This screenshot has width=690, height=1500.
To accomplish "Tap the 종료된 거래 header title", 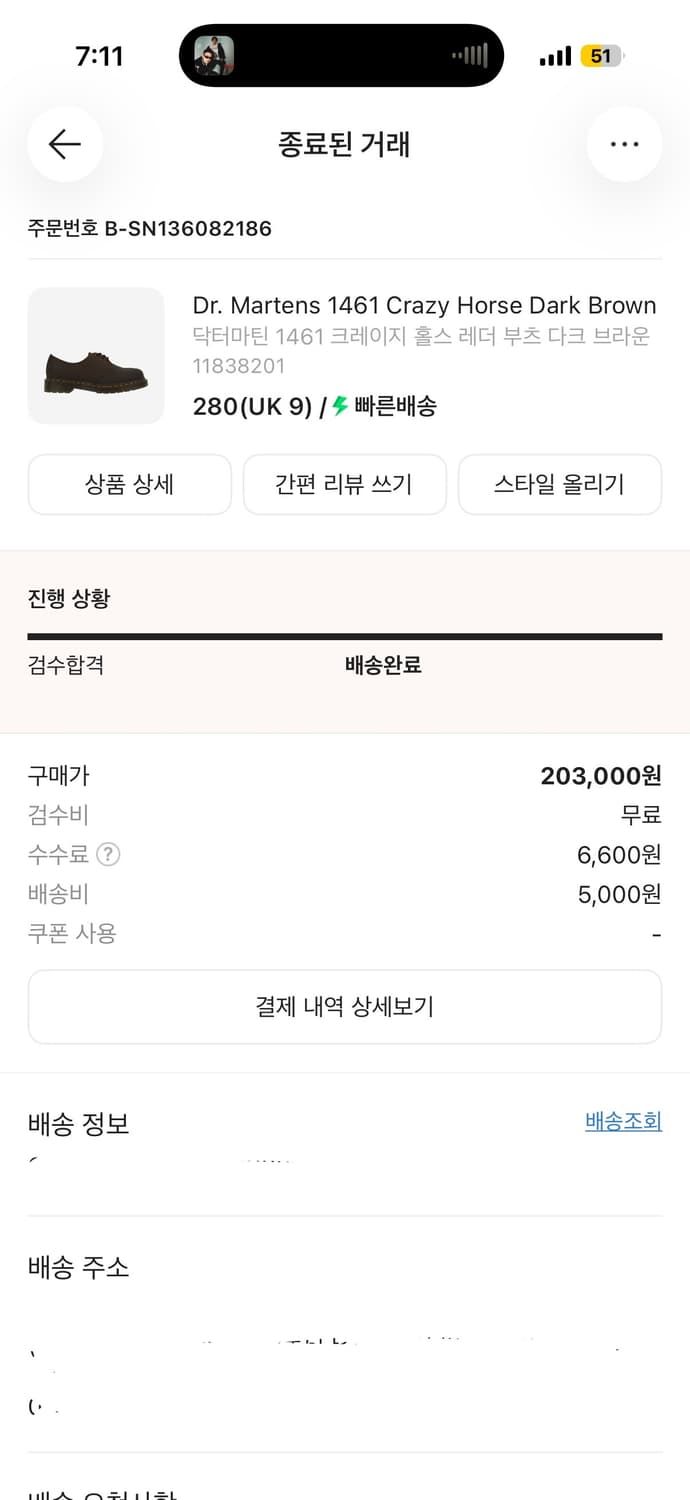I will click(345, 144).
